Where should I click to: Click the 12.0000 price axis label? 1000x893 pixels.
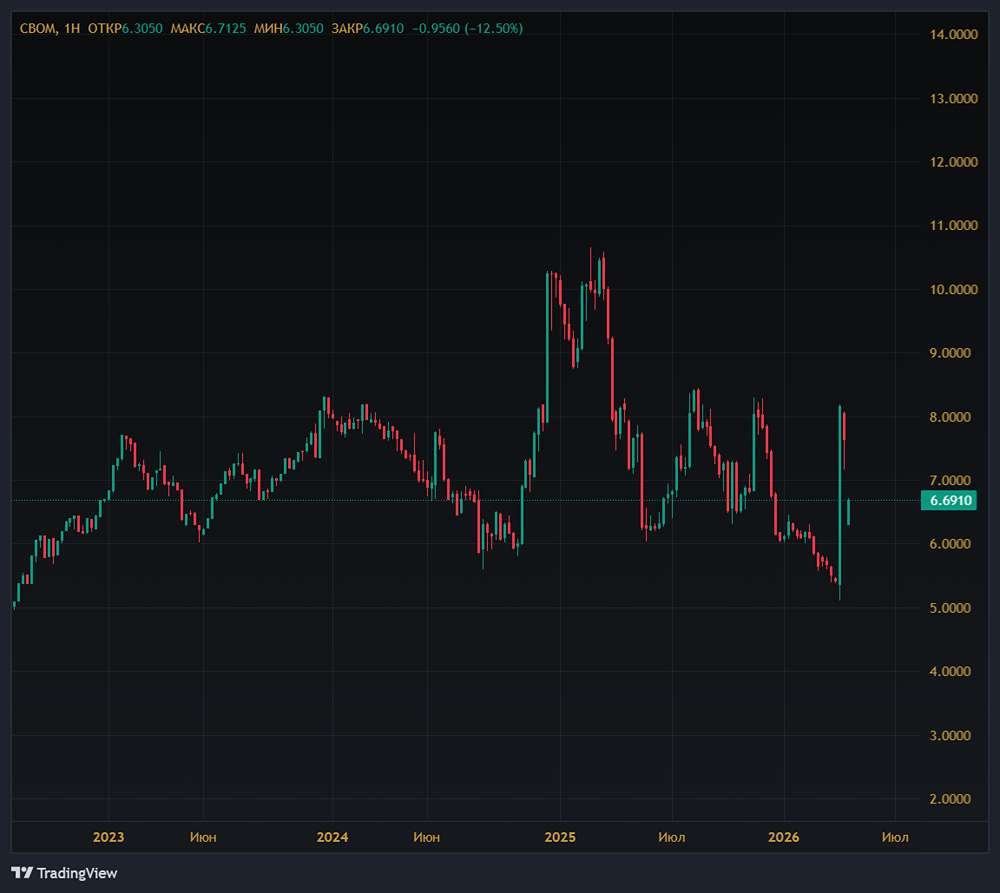point(953,162)
